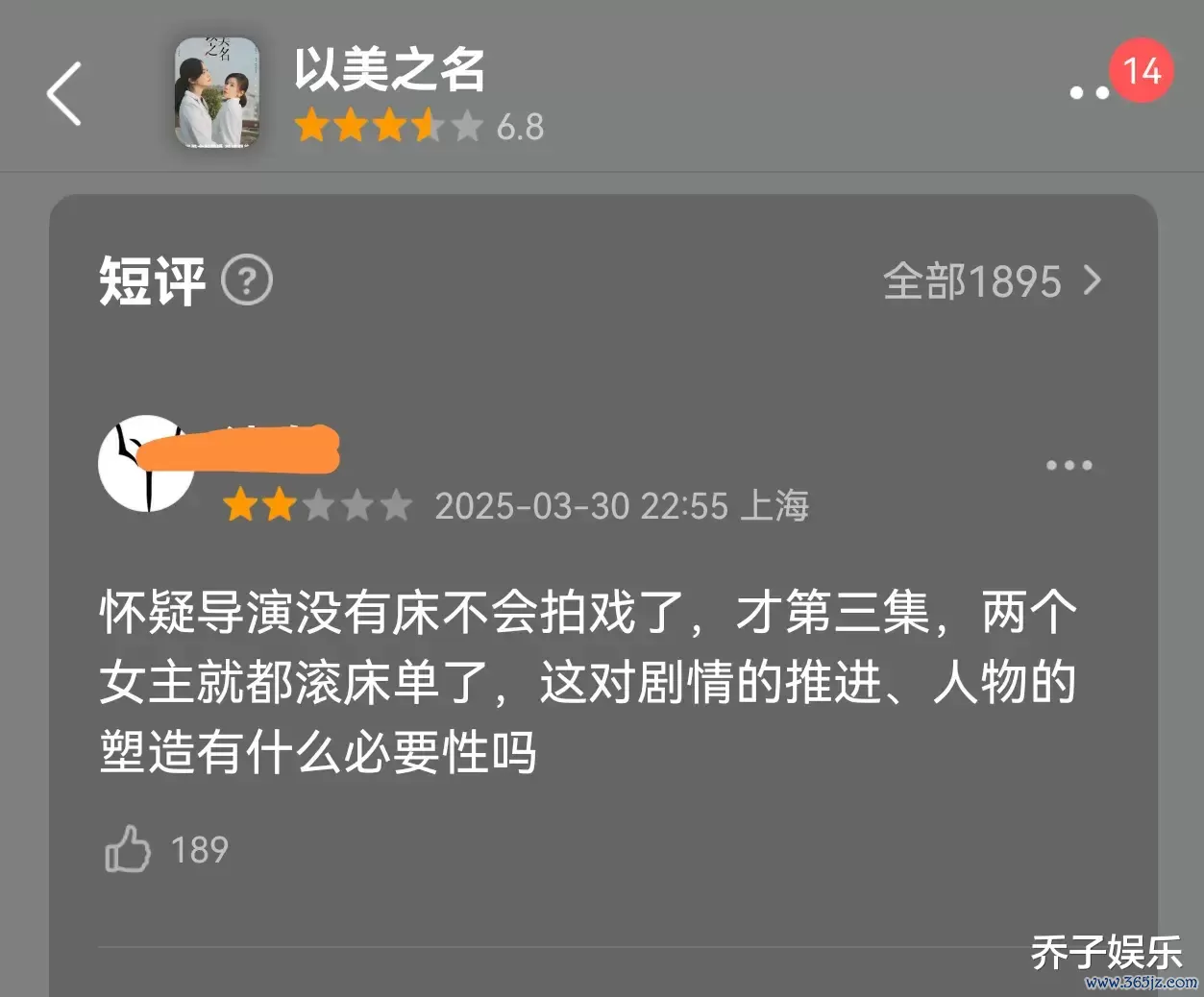This screenshot has height=997, width=1204.
Task: Open the reviewer's round avatar
Action: 147,464
